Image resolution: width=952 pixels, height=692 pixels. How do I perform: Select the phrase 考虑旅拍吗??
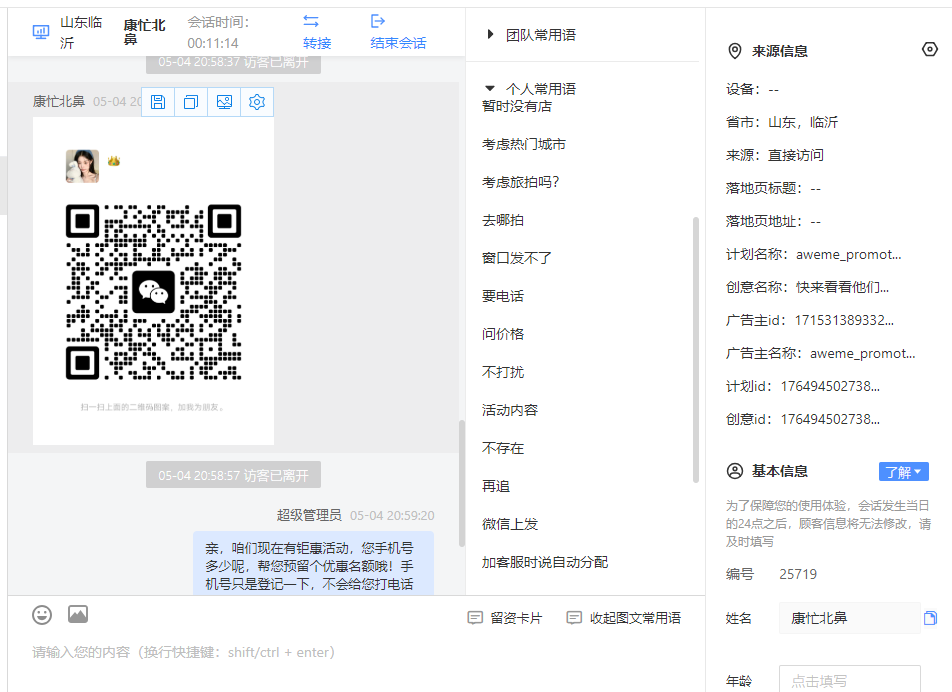[520, 182]
